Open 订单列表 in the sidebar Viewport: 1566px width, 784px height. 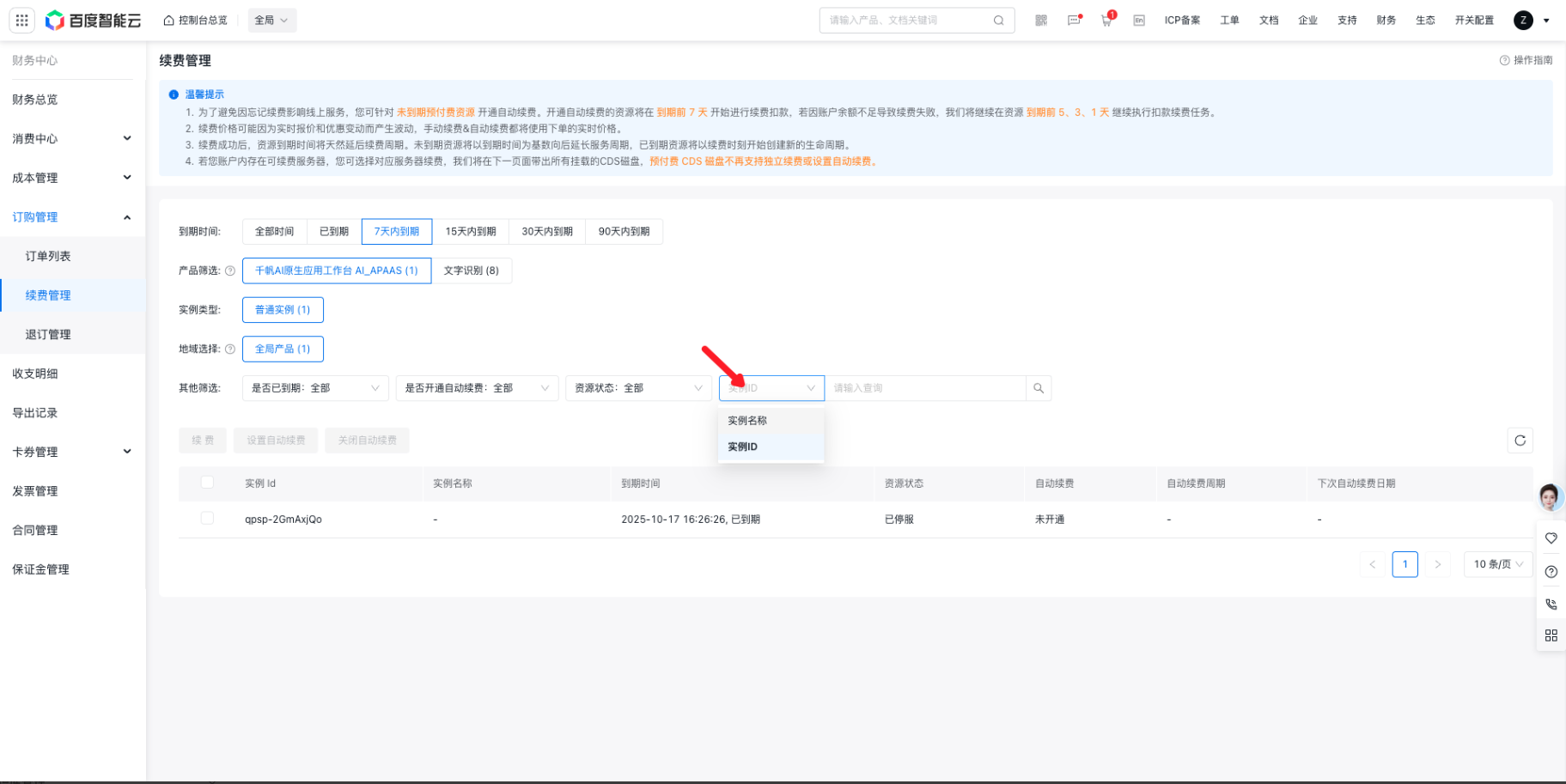(x=48, y=256)
